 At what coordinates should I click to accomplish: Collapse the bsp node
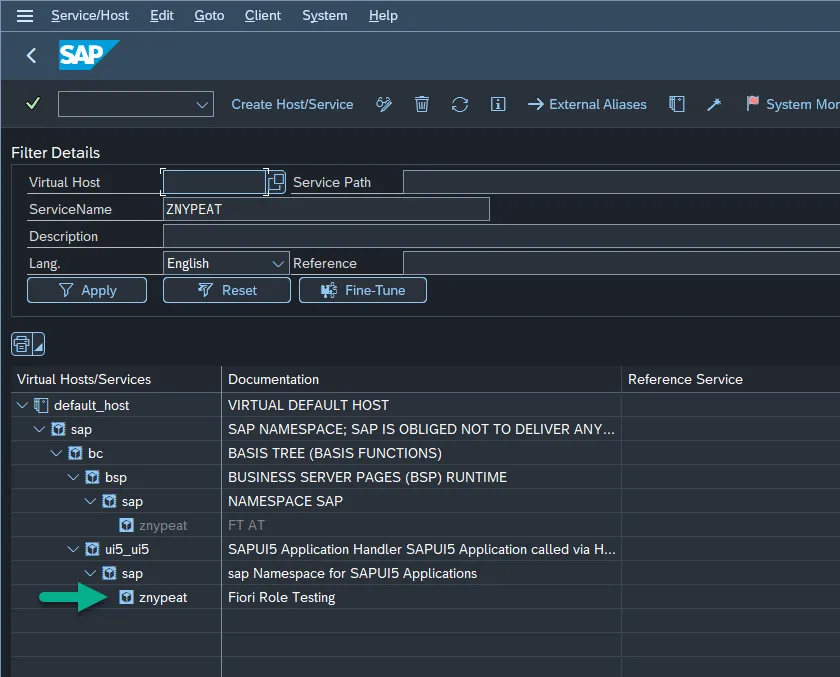73,477
